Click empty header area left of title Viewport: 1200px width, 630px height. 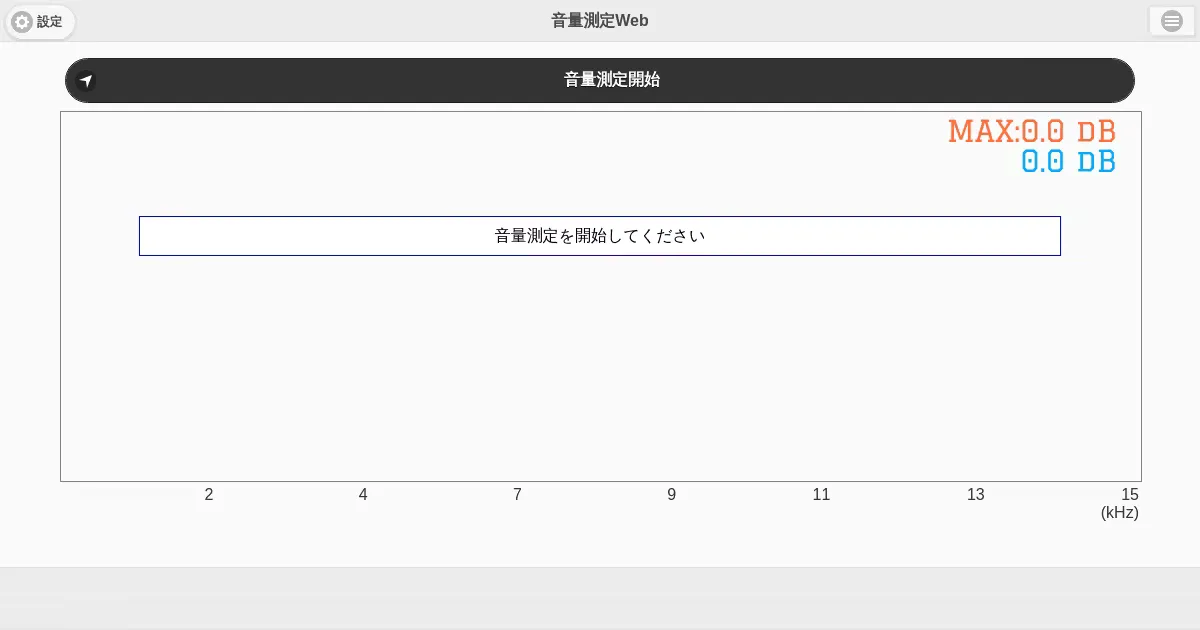coord(300,21)
